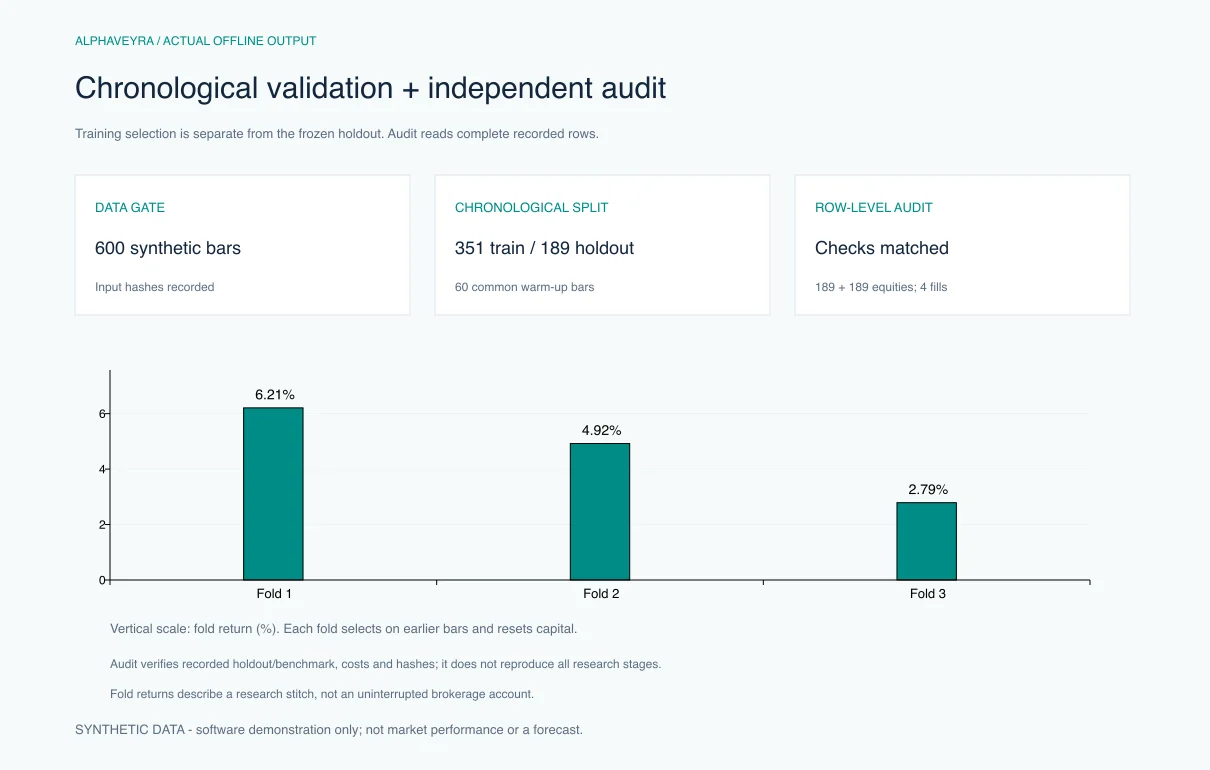Select the 4.92% bar value label
This screenshot has height=770, width=1210.
pos(601,431)
